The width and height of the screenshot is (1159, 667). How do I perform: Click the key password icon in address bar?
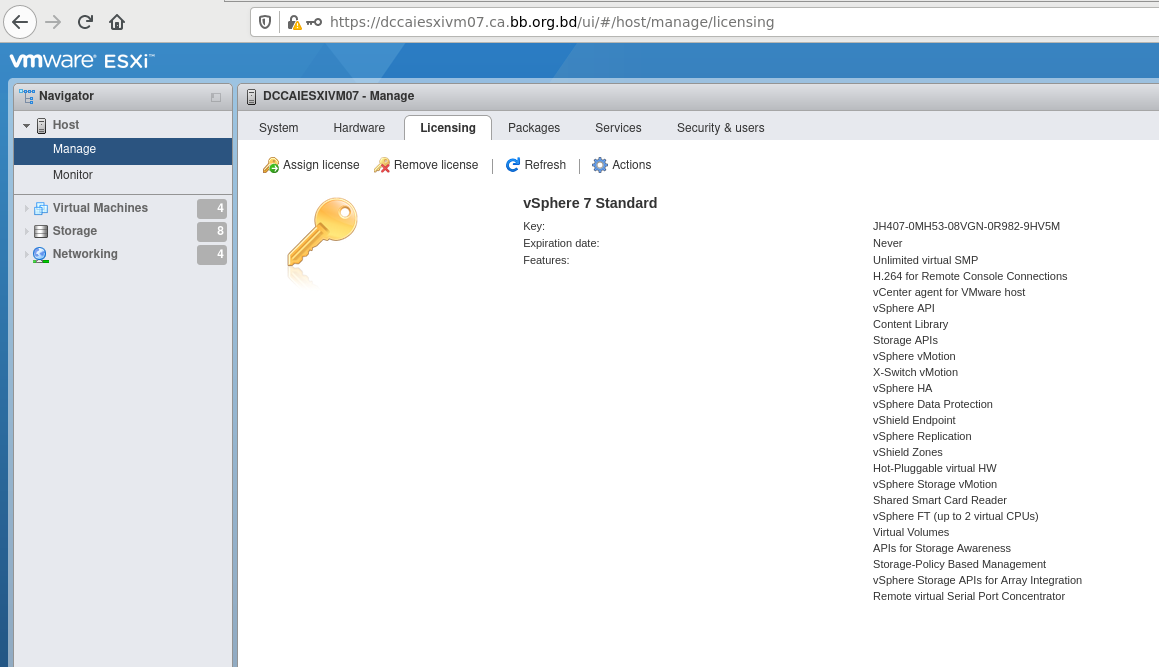tap(314, 22)
